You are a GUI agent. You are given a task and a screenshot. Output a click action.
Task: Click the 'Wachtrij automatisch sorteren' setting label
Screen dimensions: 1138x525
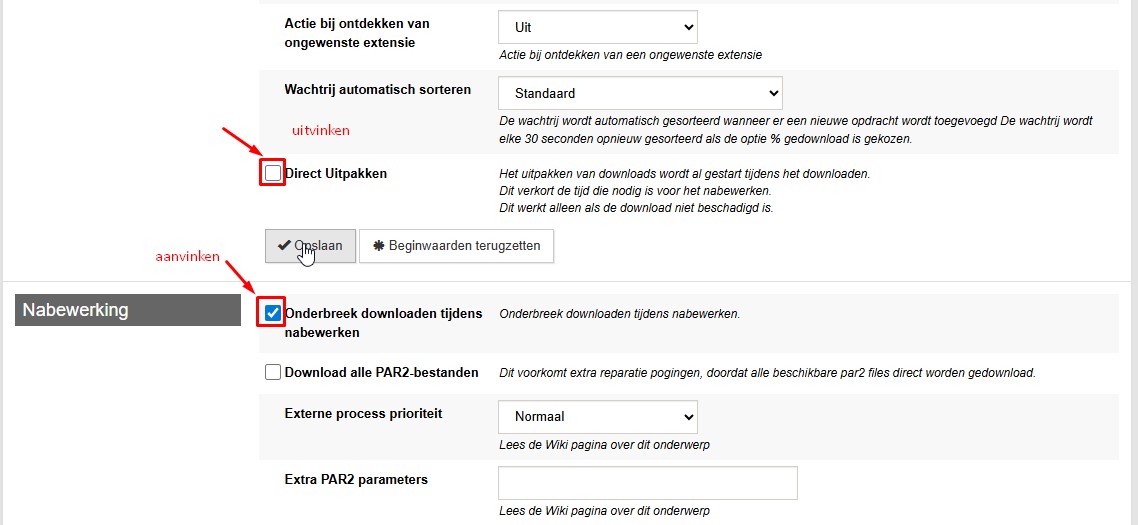coord(377,89)
